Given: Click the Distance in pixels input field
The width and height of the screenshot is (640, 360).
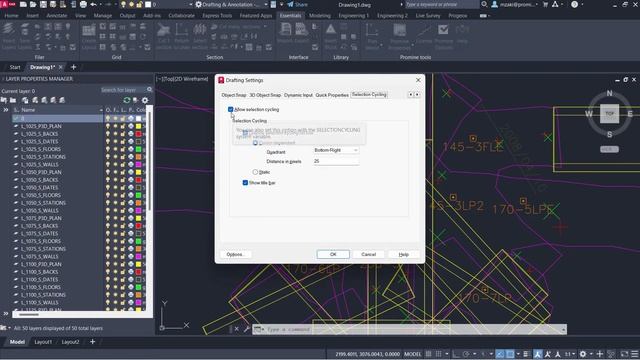Looking at the screenshot, I should coord(336,161).
